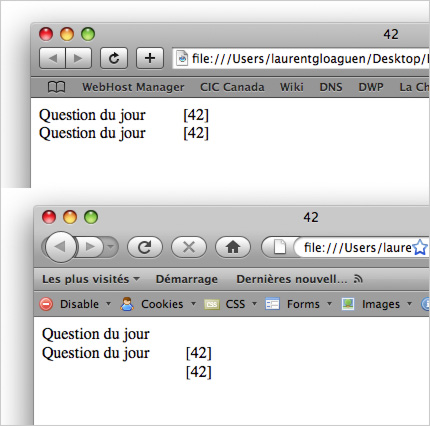Click Firefox's stop loading X button

[x=189, y=247]
